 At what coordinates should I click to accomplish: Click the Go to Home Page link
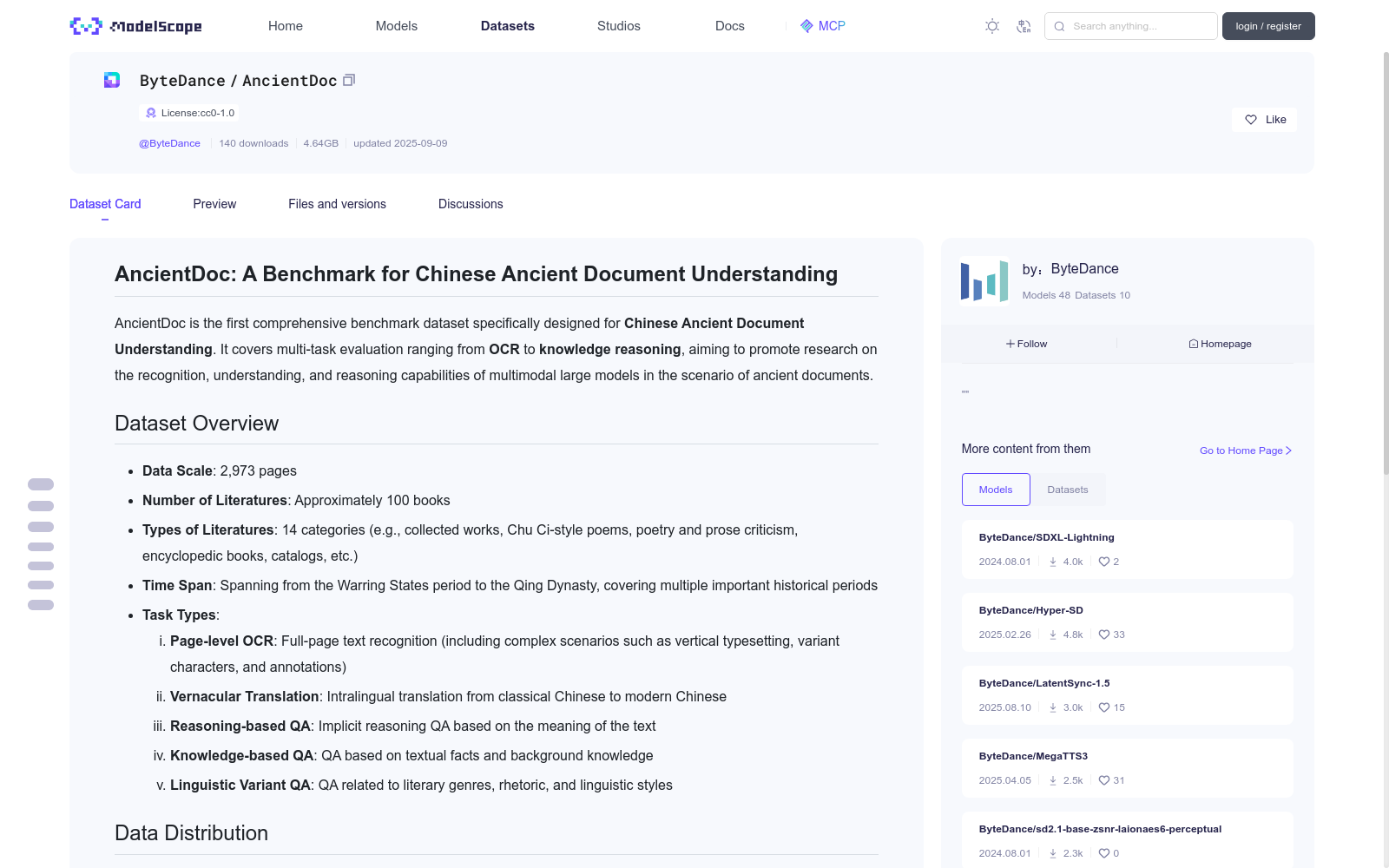[x=1246, y=450]
